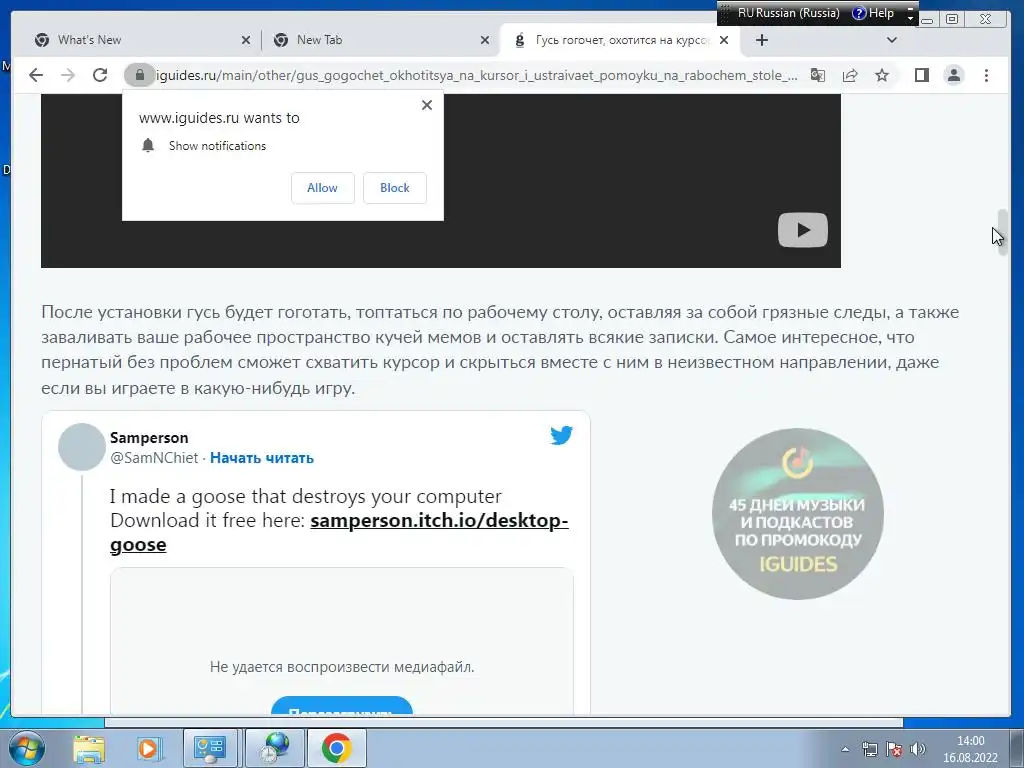Viewport: 1024px width, 768px height.
Task: Open the language bar options arrow
Action: click(x=910, y=19)
